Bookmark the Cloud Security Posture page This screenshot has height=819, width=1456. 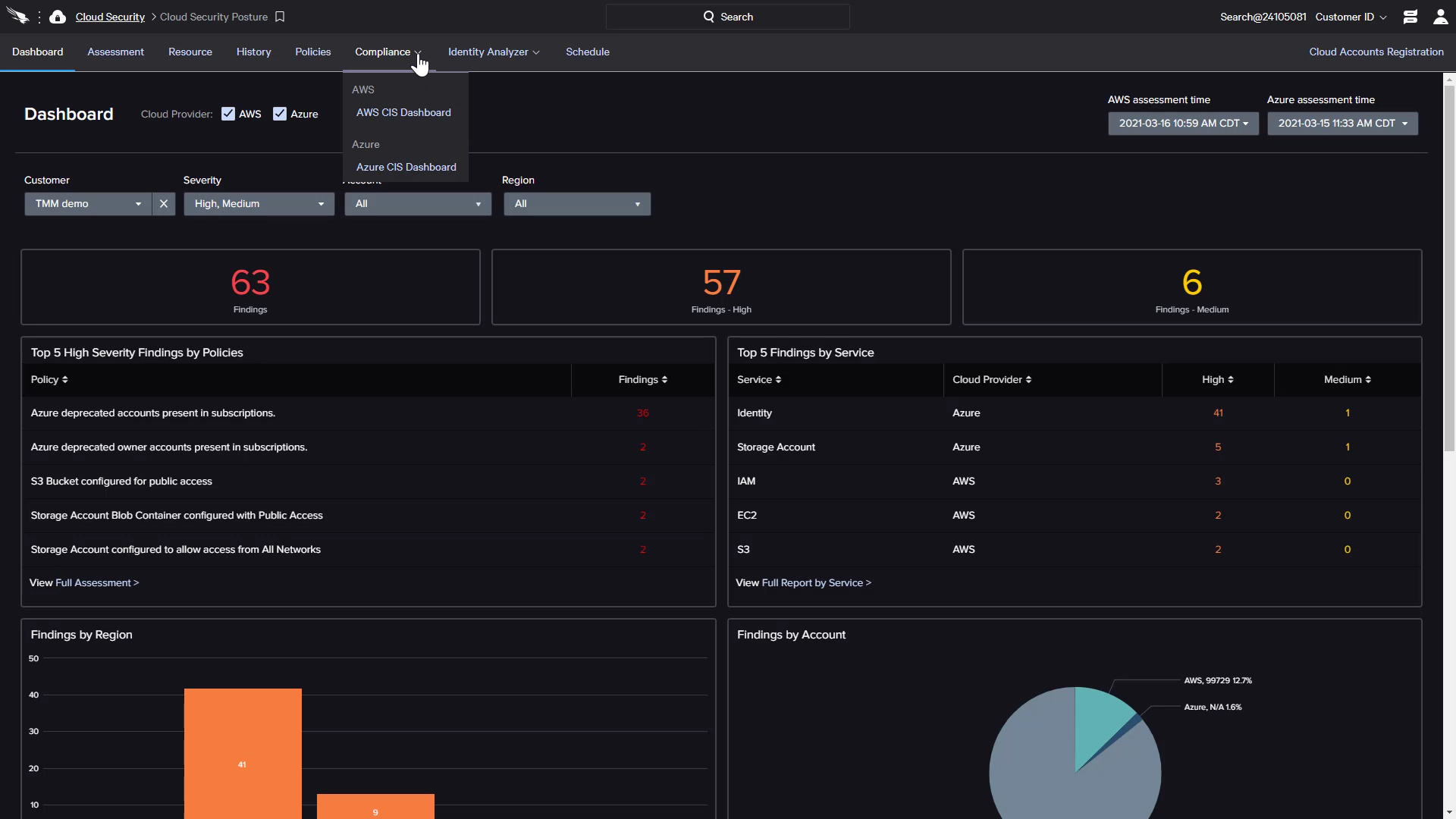tap(280, 17)
